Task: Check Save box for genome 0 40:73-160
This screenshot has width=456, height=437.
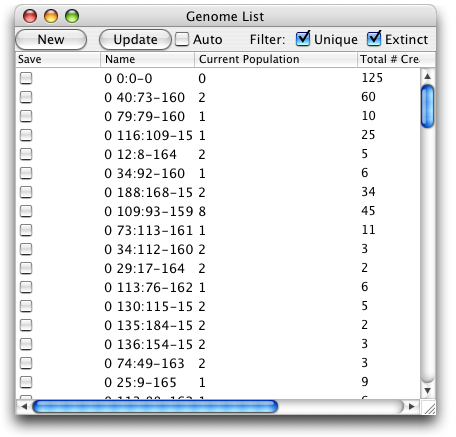Action: click(x=26, y=97)
